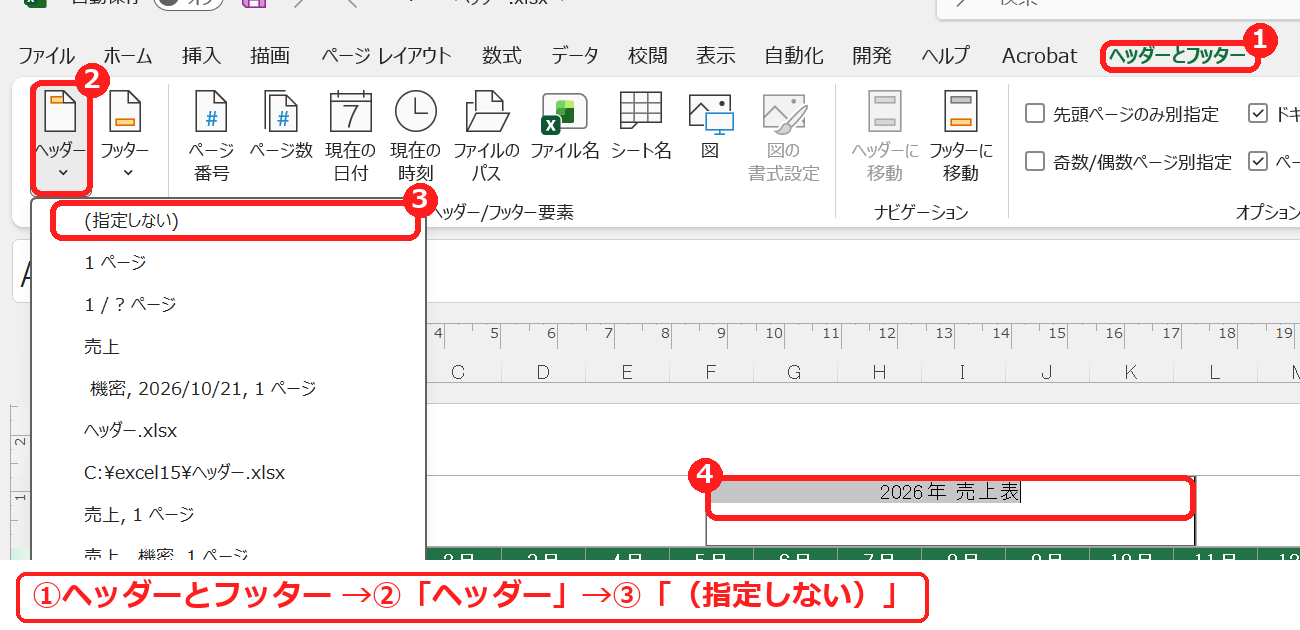1300x630 pixels.
Task: Toggle the checked ペー… option checkbox
Action: pyautogui.click(x=1258, y=160)
